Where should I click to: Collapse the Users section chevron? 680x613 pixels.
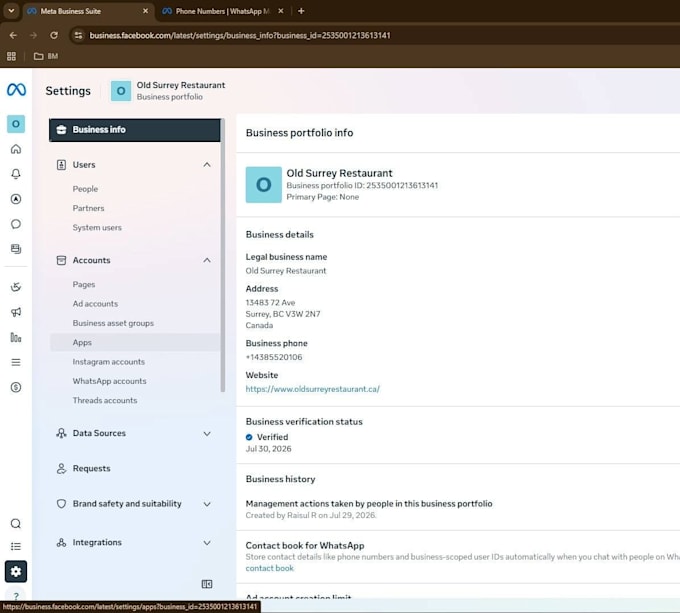[207, 165]
